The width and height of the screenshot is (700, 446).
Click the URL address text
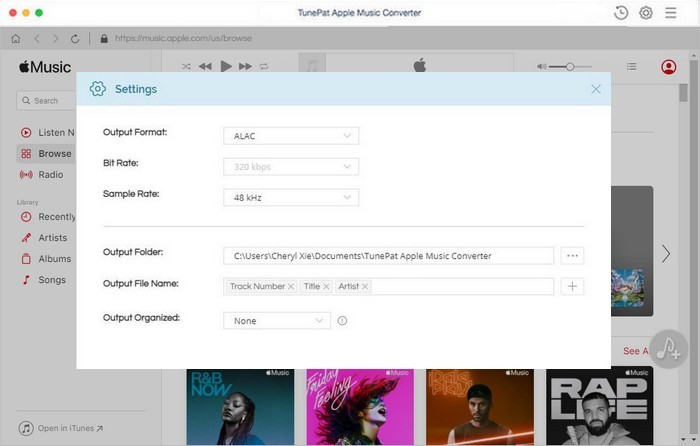coord(183,38)
